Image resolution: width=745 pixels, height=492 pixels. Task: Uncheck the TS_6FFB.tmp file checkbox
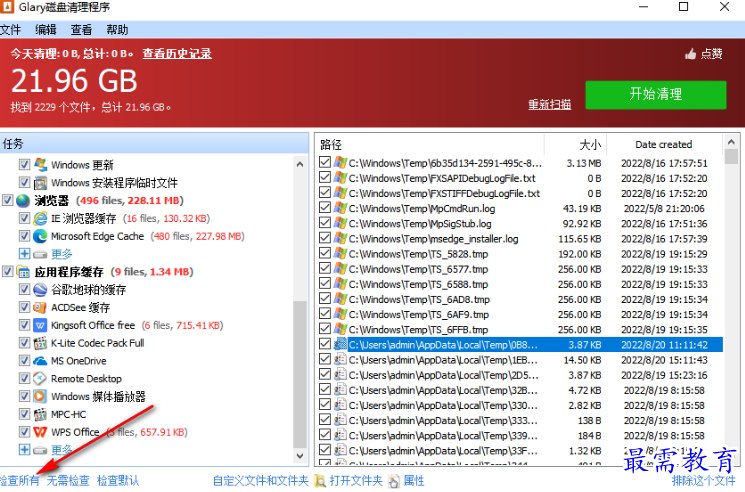(x=325, y=329)
